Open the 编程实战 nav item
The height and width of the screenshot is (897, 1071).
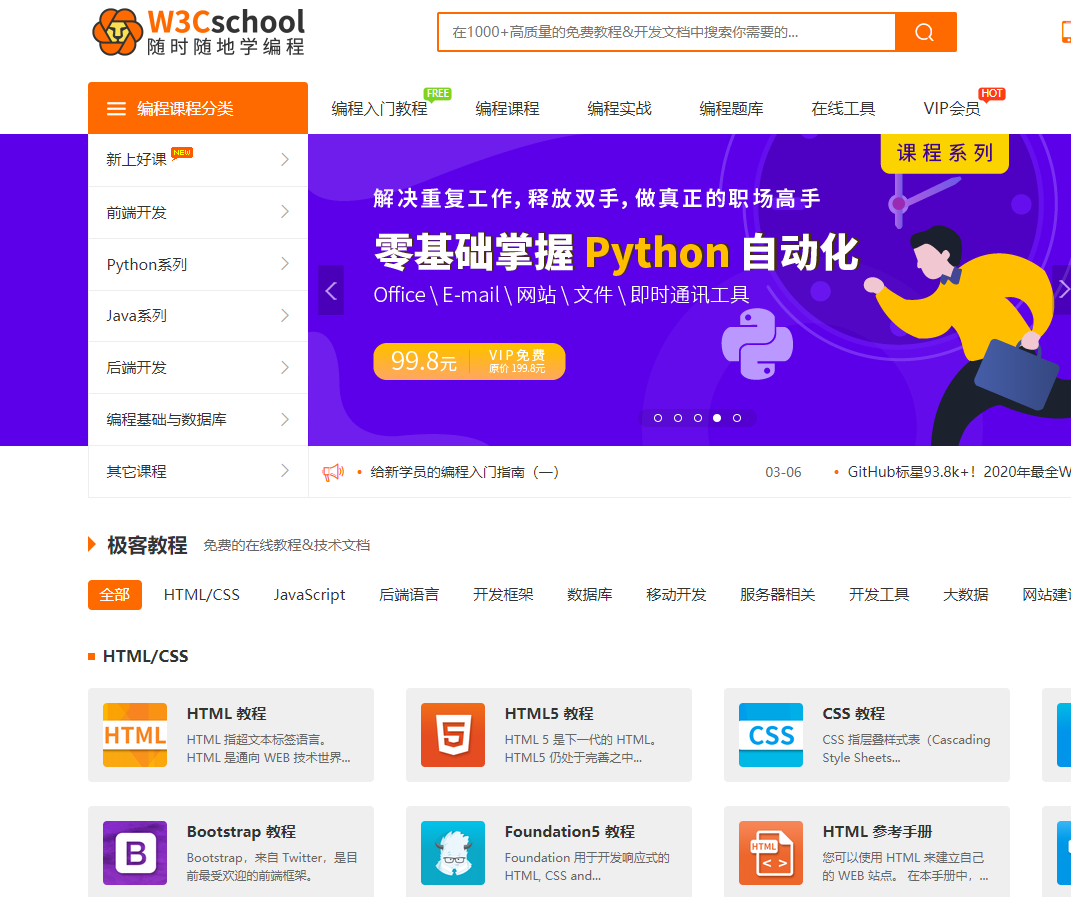[x=620, y=109]
